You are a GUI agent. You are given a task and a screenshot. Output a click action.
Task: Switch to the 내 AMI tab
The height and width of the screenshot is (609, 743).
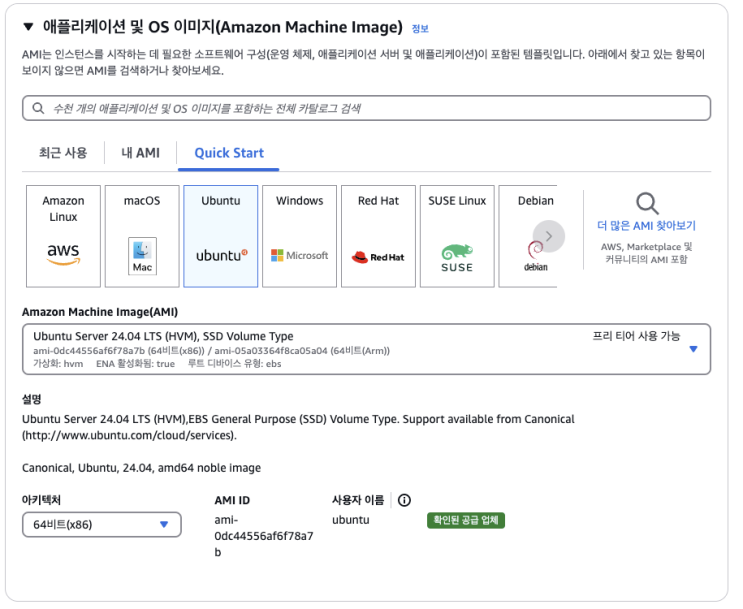pos(140,153)
